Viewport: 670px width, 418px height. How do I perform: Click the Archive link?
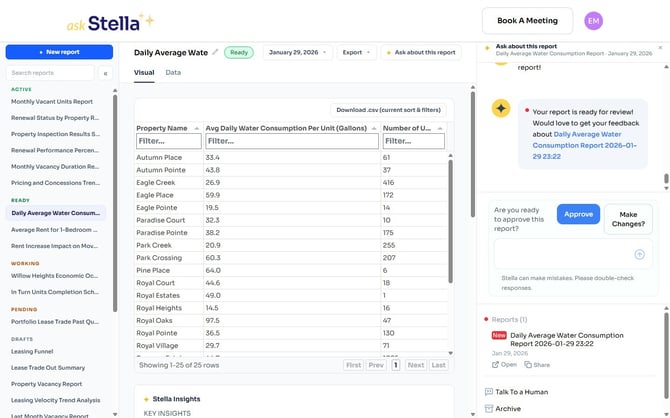click(x=508, y=408)
